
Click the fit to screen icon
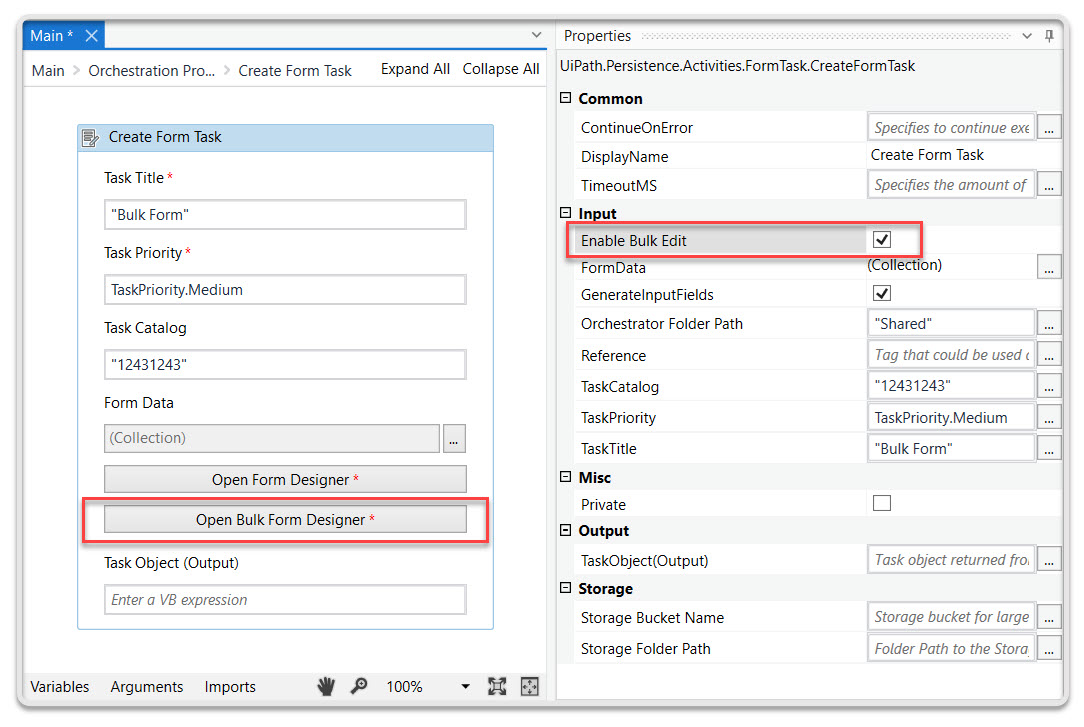497,686
